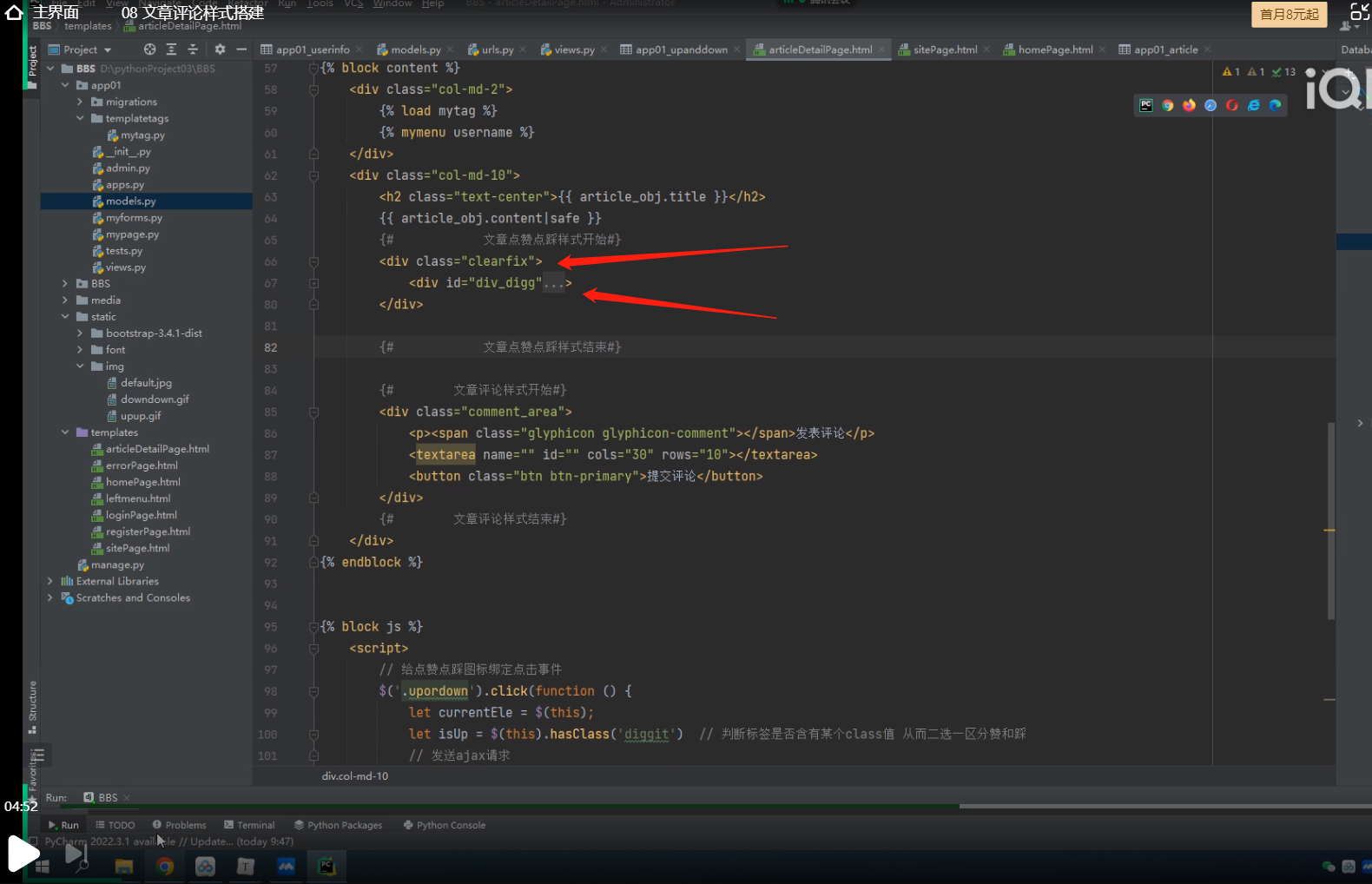Expand the migrations folder
1372x884 pixels.
tap(80, 102)
